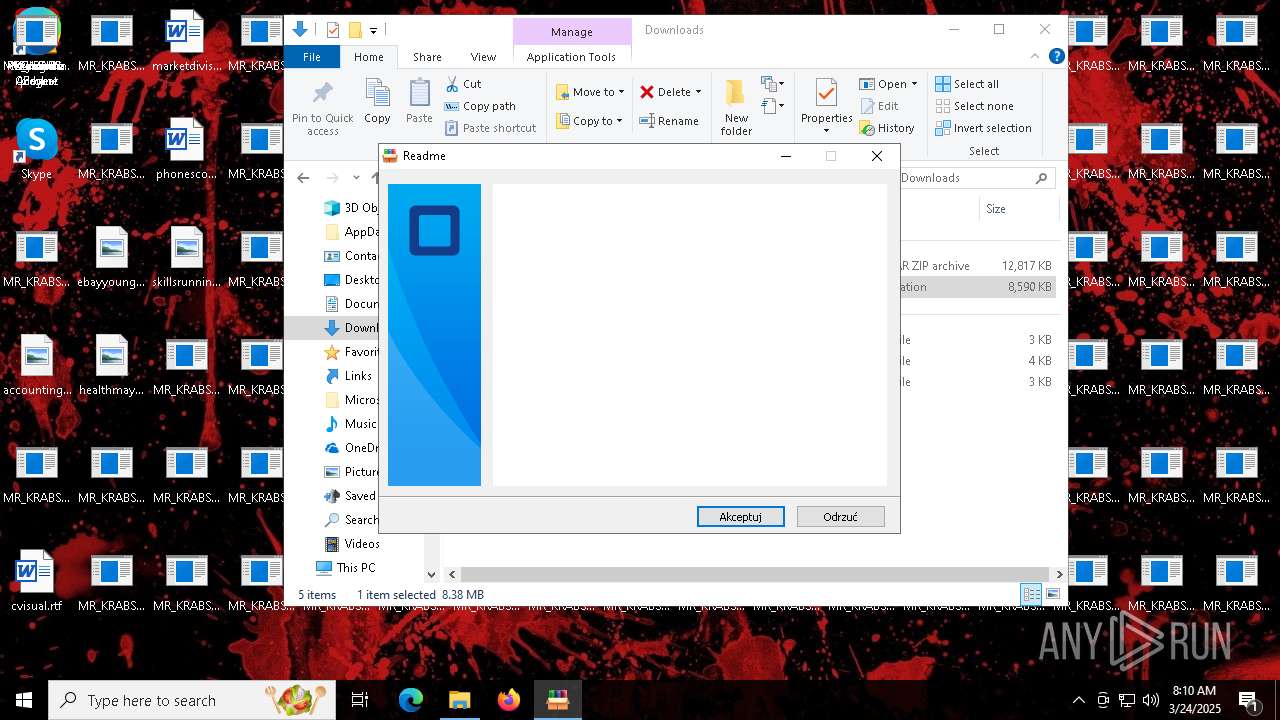Click the red Delete command
This screenshot has height=720, width=1280.
tap(665, 92)
